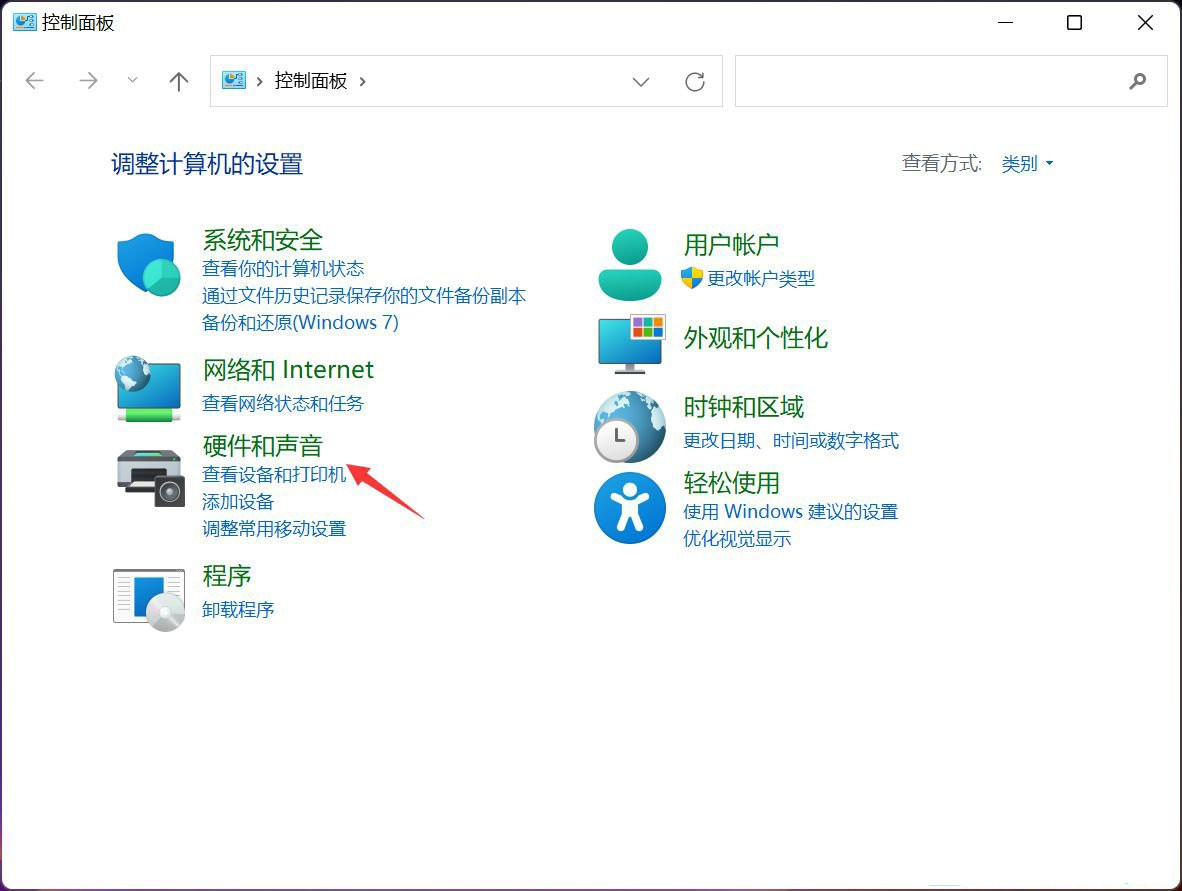Image resolution: width=1182 pixels, height=891 pixels.
Task: Click the Clock and Region globe icon
Action: click(629, 427)
